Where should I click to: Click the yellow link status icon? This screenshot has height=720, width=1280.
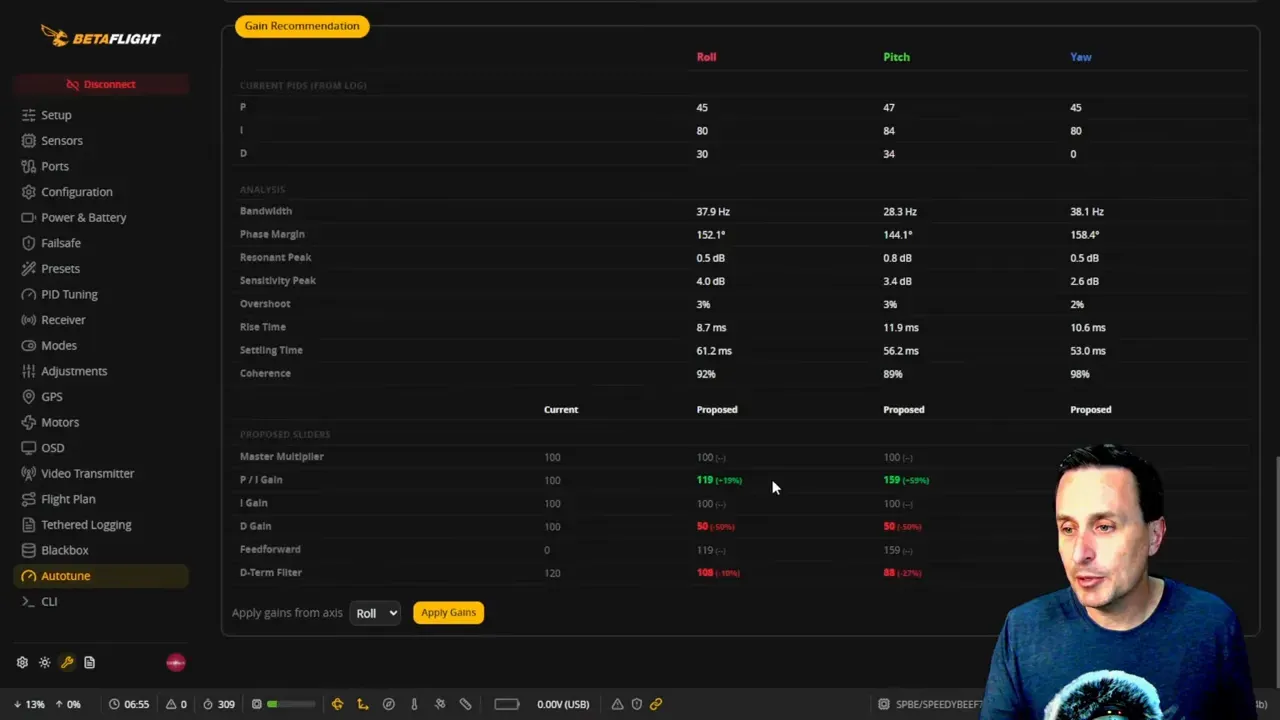(x=656, y=704)
